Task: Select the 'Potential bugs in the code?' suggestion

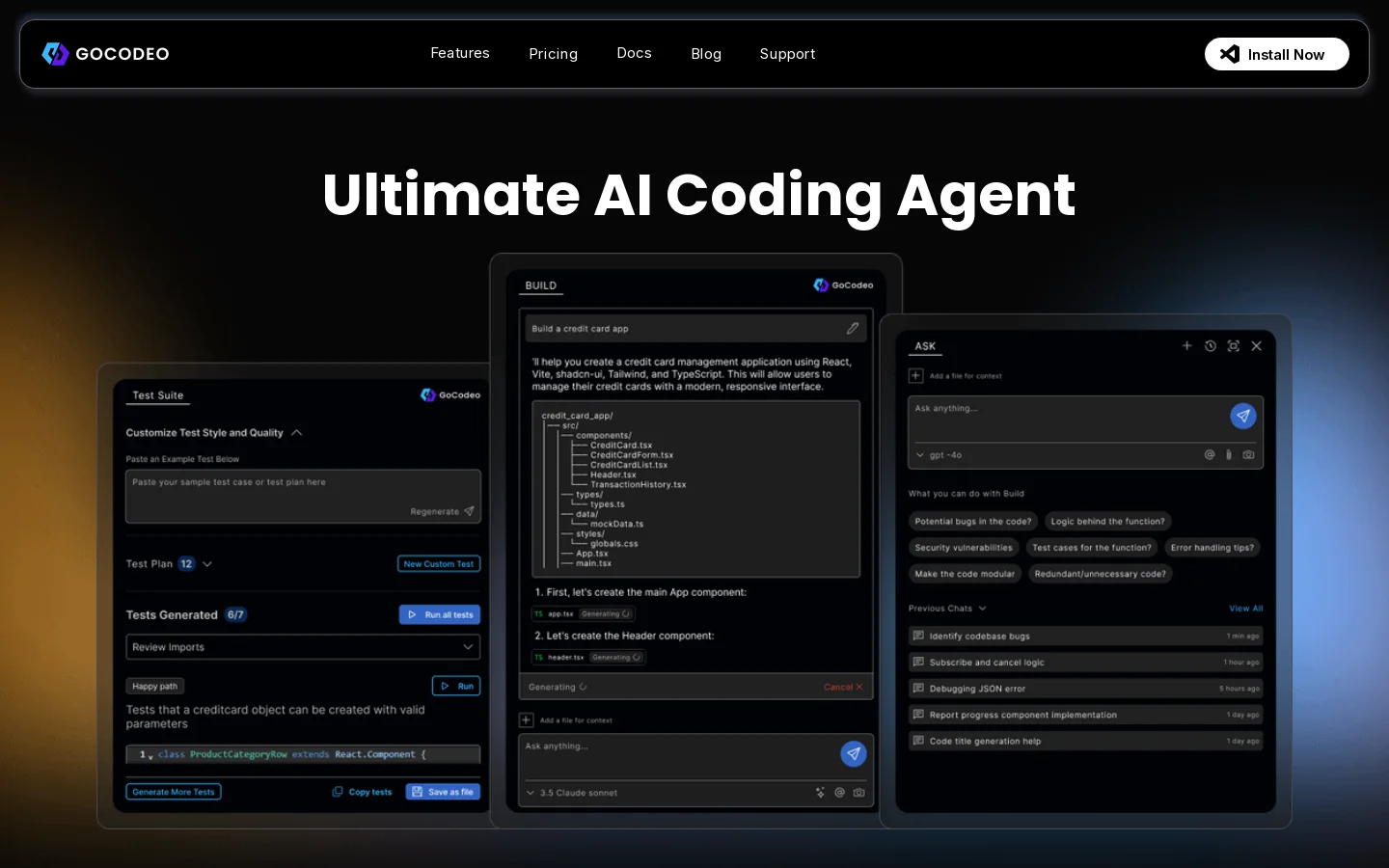Action: coord(973,522)
